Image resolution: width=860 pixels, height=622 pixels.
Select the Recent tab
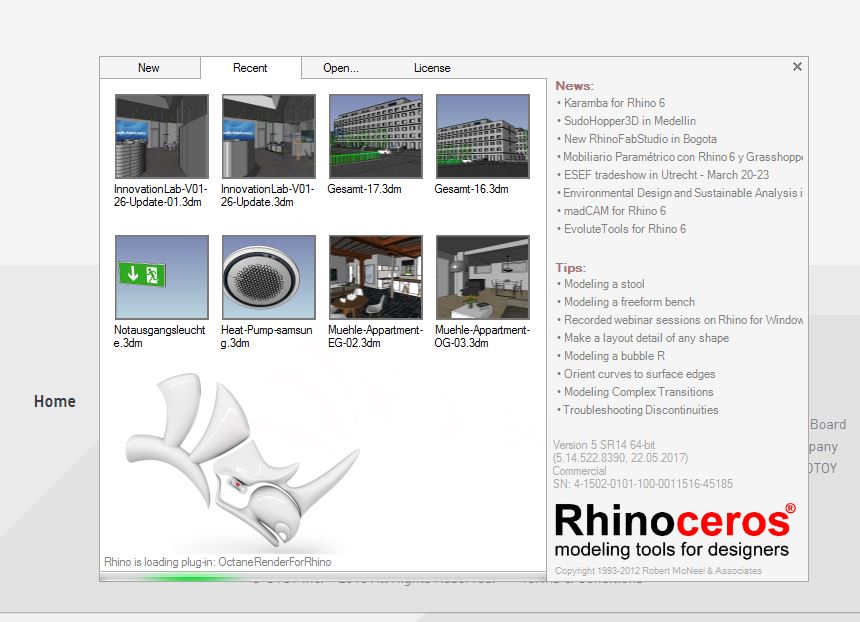[x=250, y=68]
